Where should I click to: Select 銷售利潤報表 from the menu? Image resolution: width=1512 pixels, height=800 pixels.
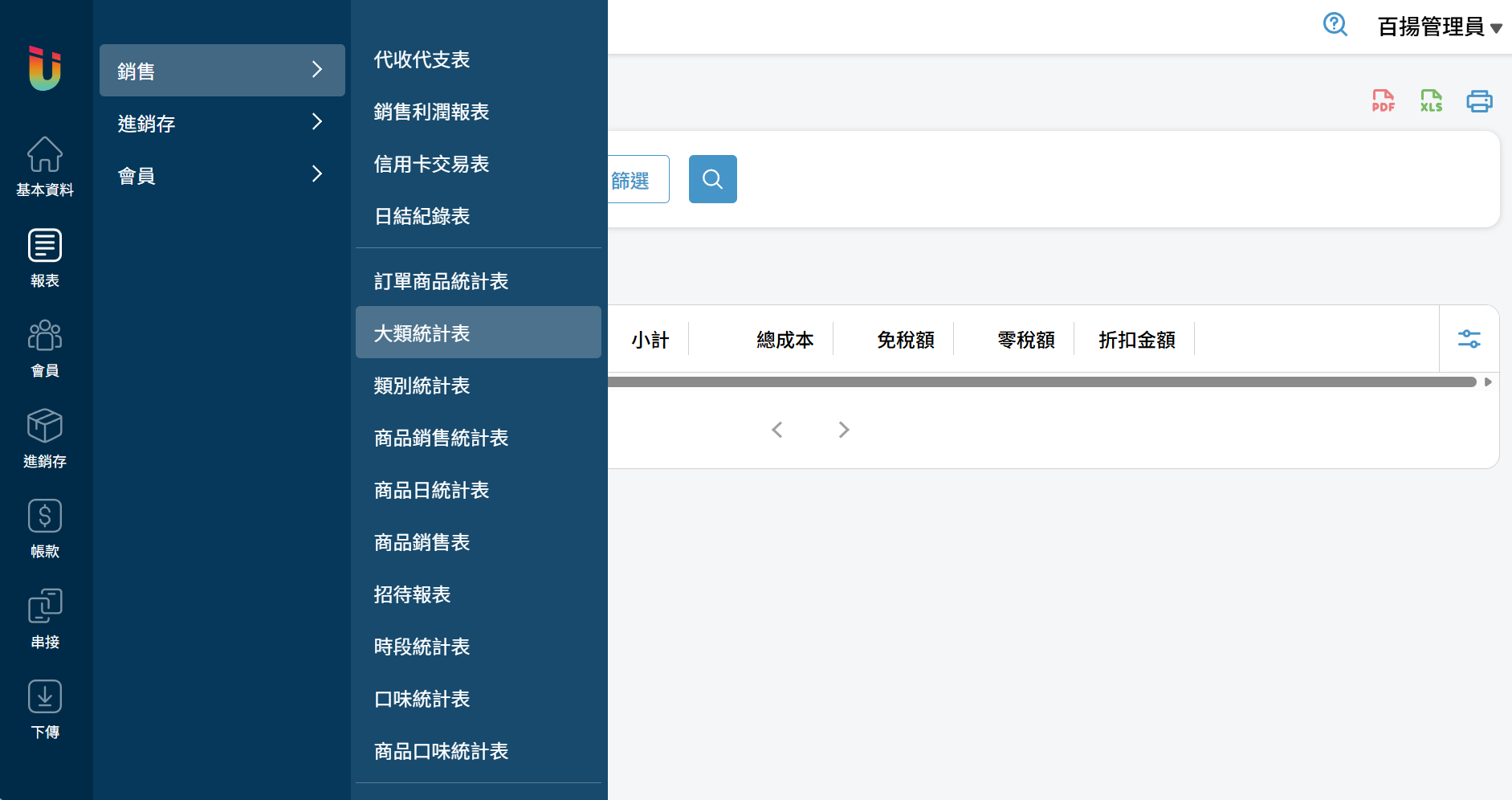tap(431, 112)
